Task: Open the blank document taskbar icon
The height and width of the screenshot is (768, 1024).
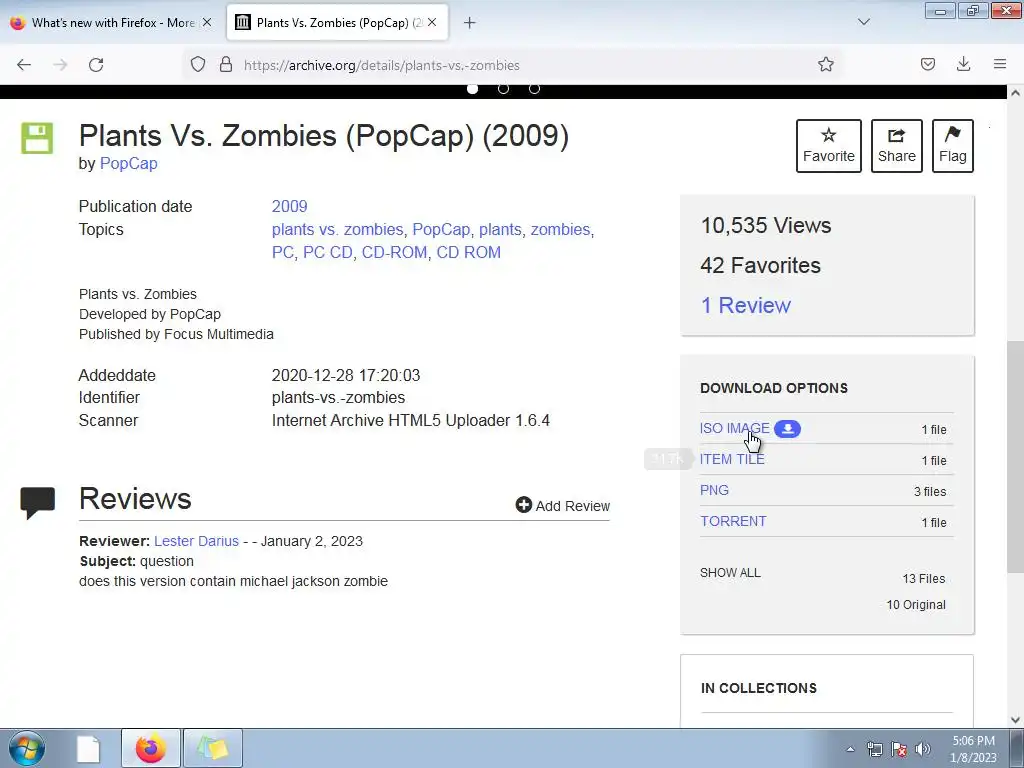Action: 88,748
